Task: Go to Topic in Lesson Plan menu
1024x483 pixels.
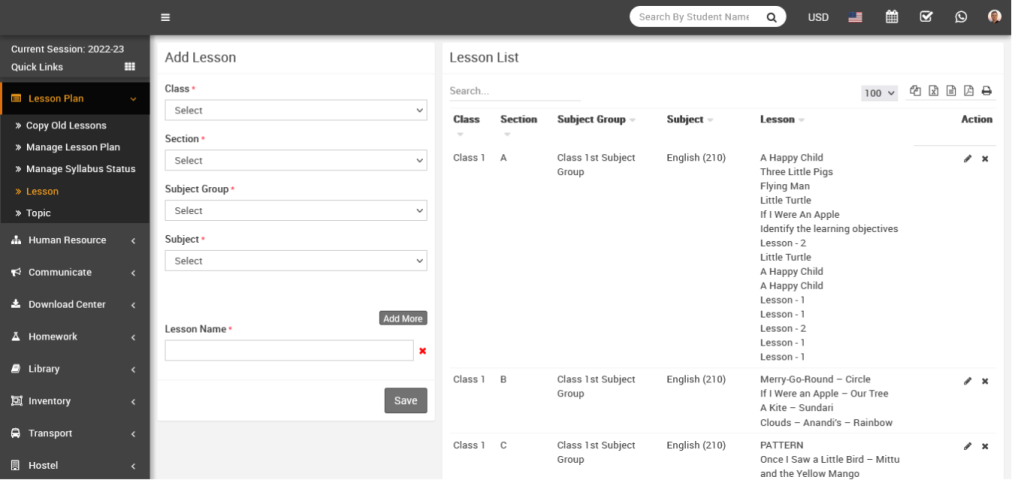Action: pyautogui.click(x=38, y=213)
